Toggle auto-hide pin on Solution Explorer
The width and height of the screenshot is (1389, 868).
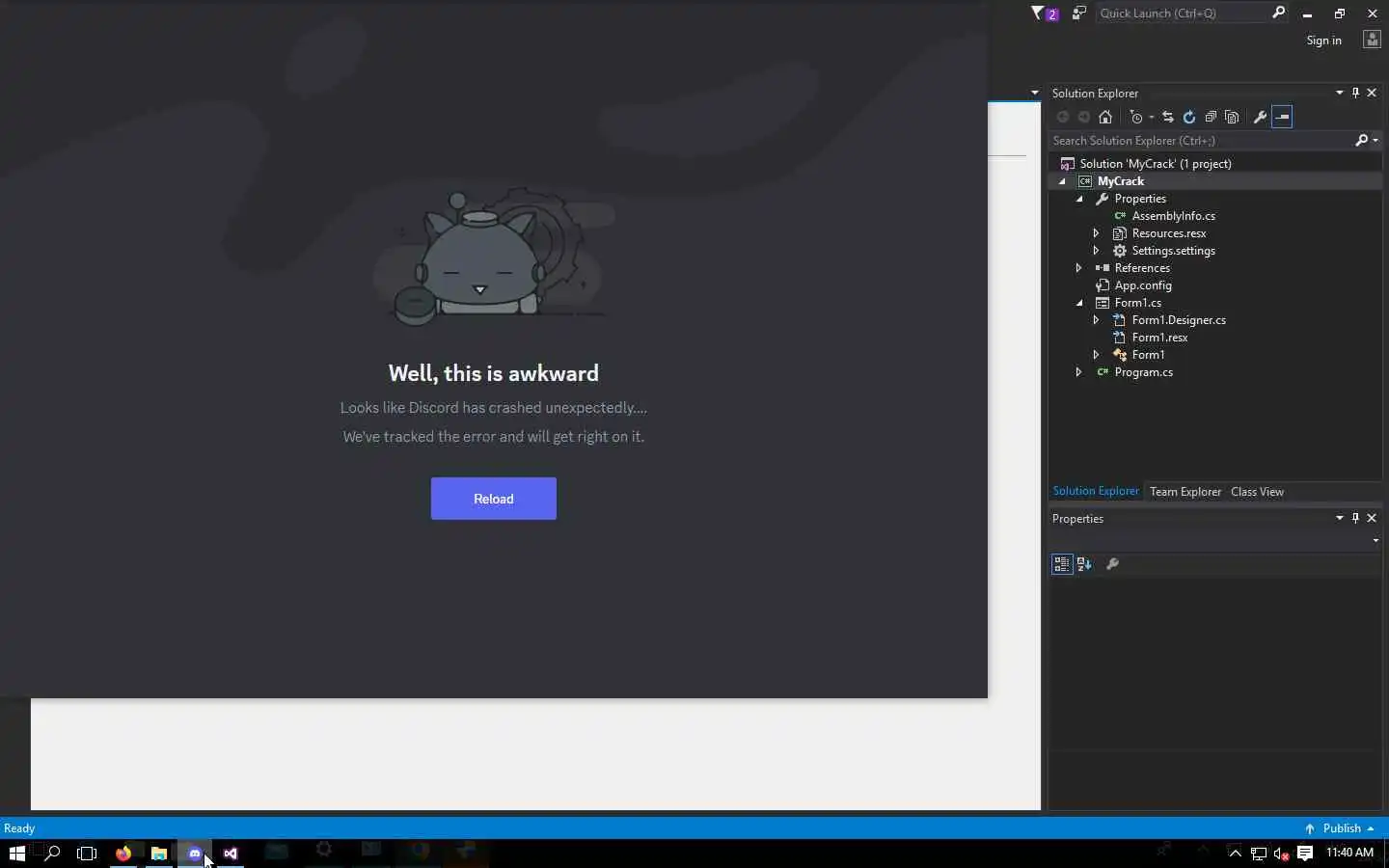click(1355, 93)
